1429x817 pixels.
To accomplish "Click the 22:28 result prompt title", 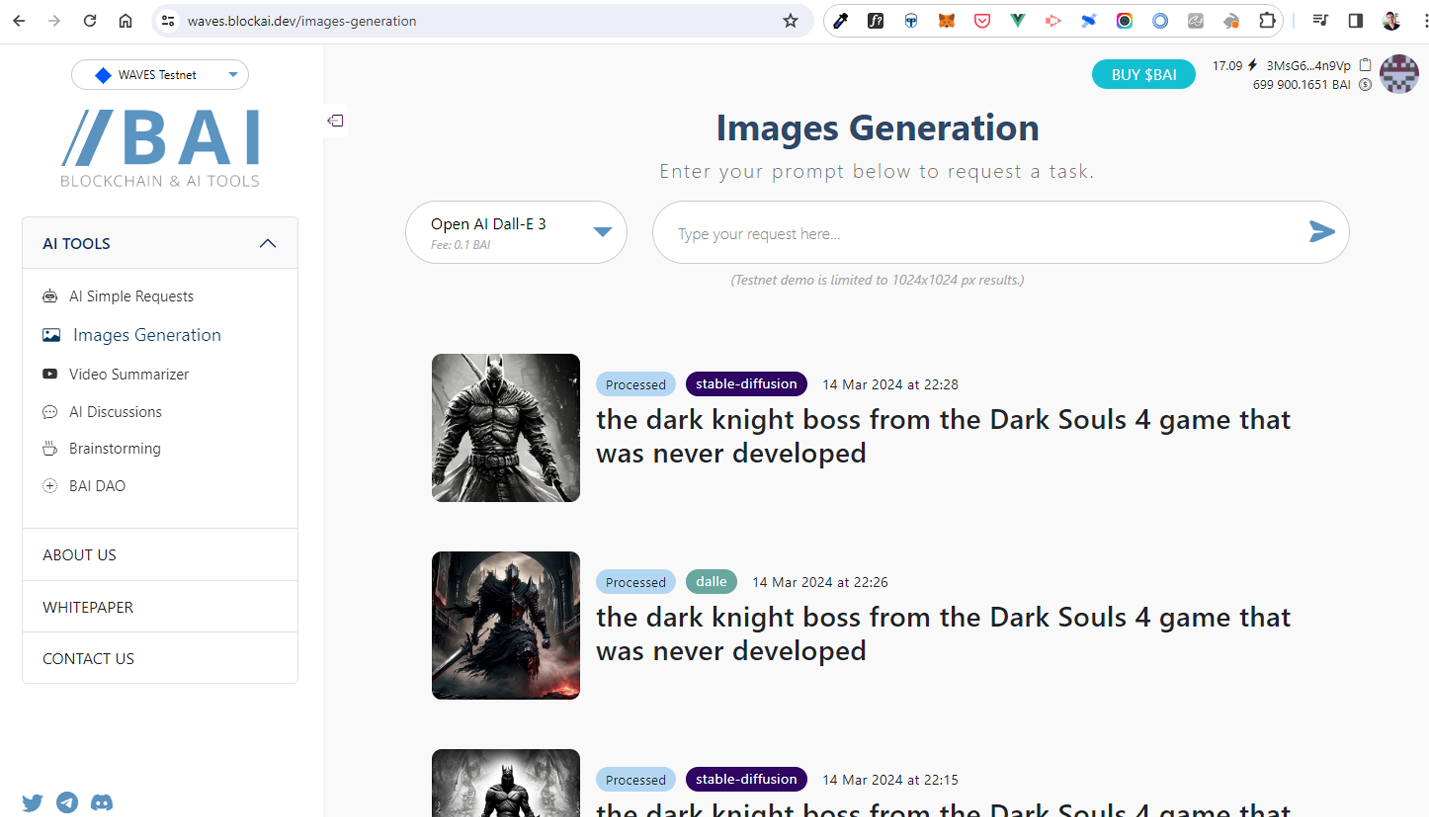I will (943, 436).
